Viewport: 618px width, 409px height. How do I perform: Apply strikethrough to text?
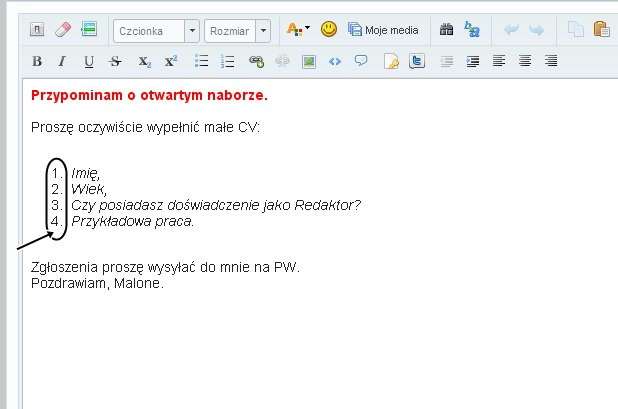click(116, 61)
